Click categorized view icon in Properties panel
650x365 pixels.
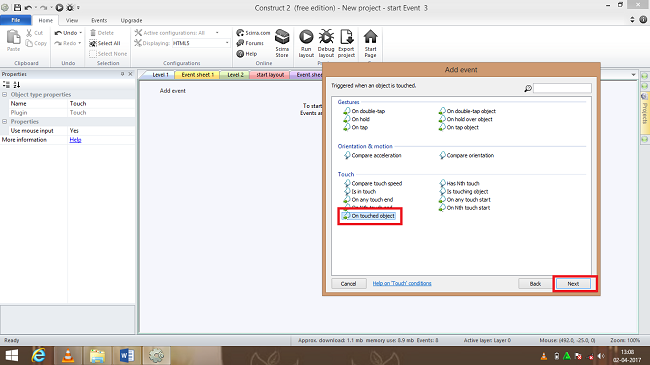6,85
